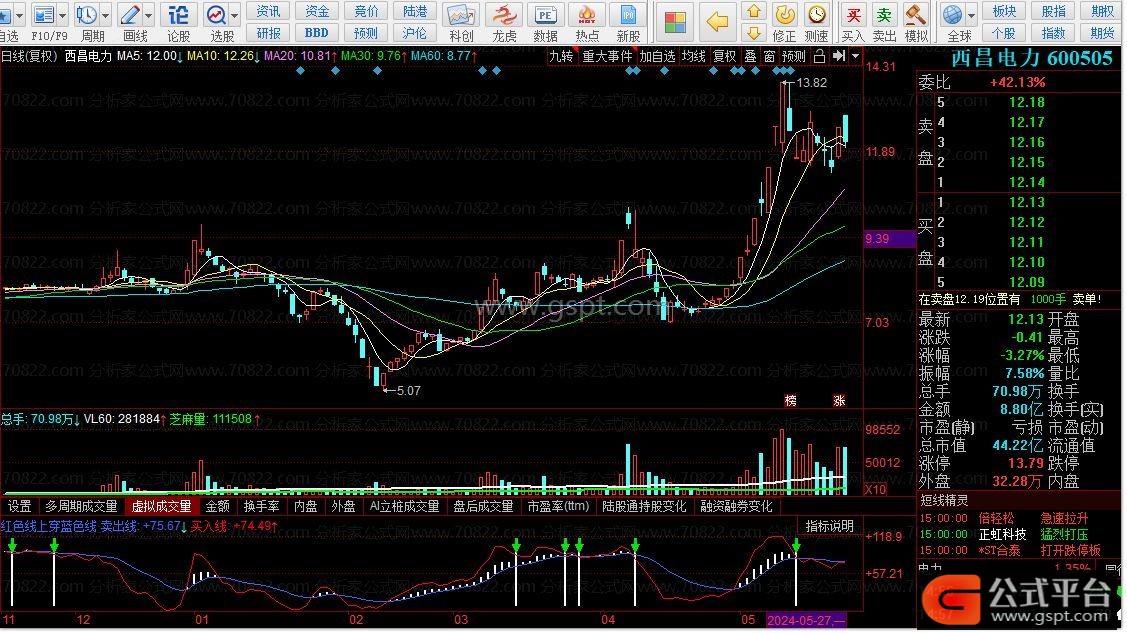The image size is (1127, 633).
Task: Toggle 九转 indicator
Action: coord(561,56)
